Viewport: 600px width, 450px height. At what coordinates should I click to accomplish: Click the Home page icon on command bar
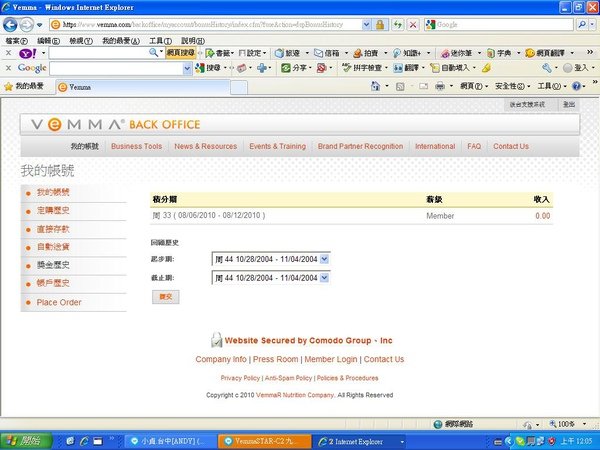375,86
